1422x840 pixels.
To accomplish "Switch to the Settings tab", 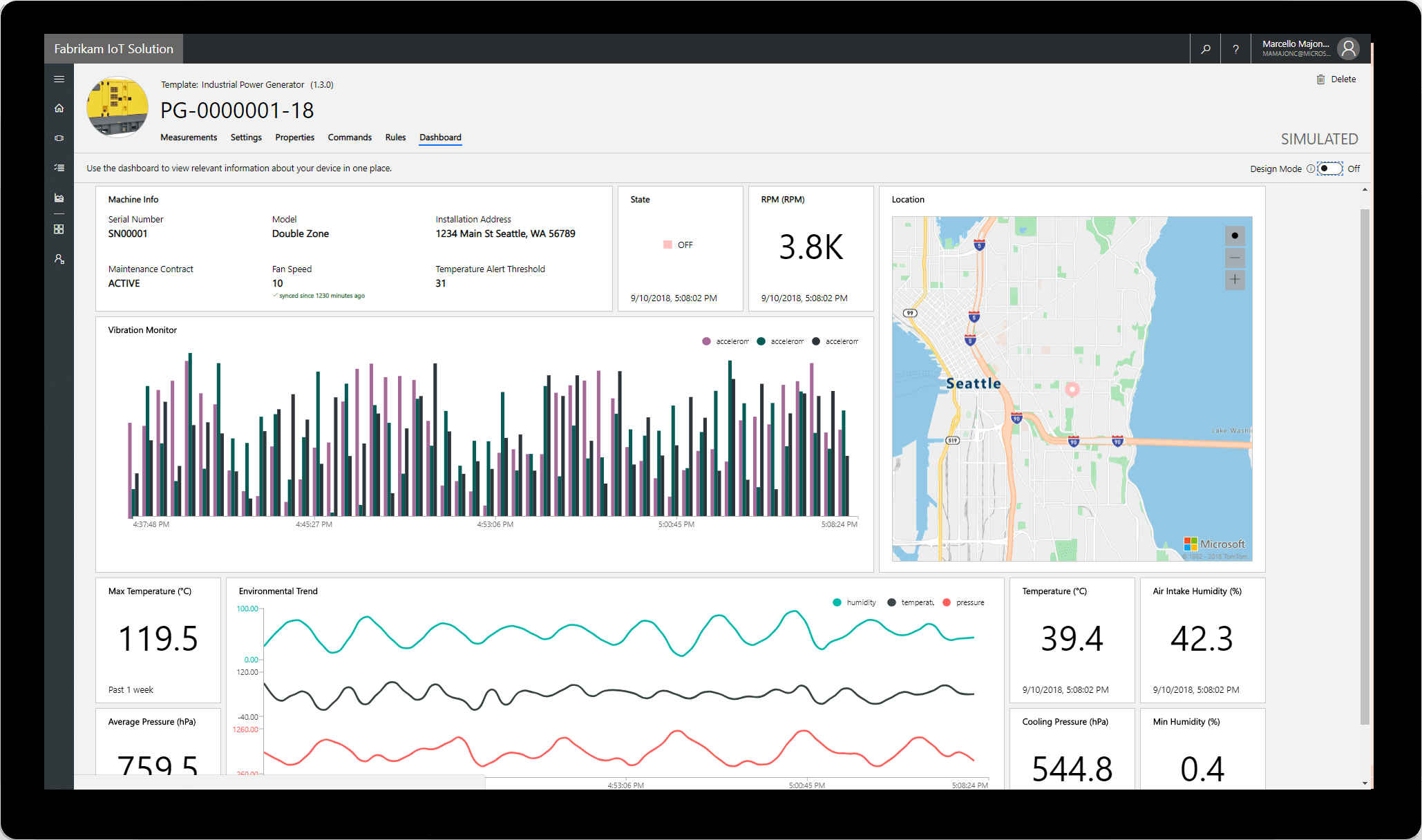I will 246,137.
